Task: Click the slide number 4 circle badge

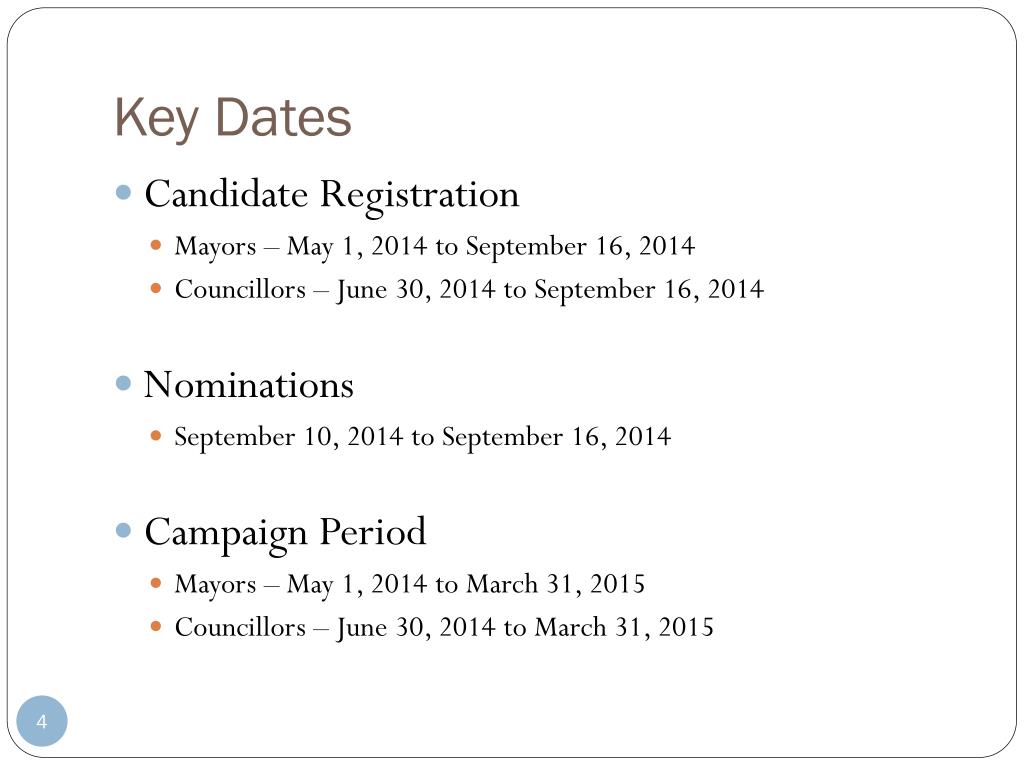Action: [42, 721]
